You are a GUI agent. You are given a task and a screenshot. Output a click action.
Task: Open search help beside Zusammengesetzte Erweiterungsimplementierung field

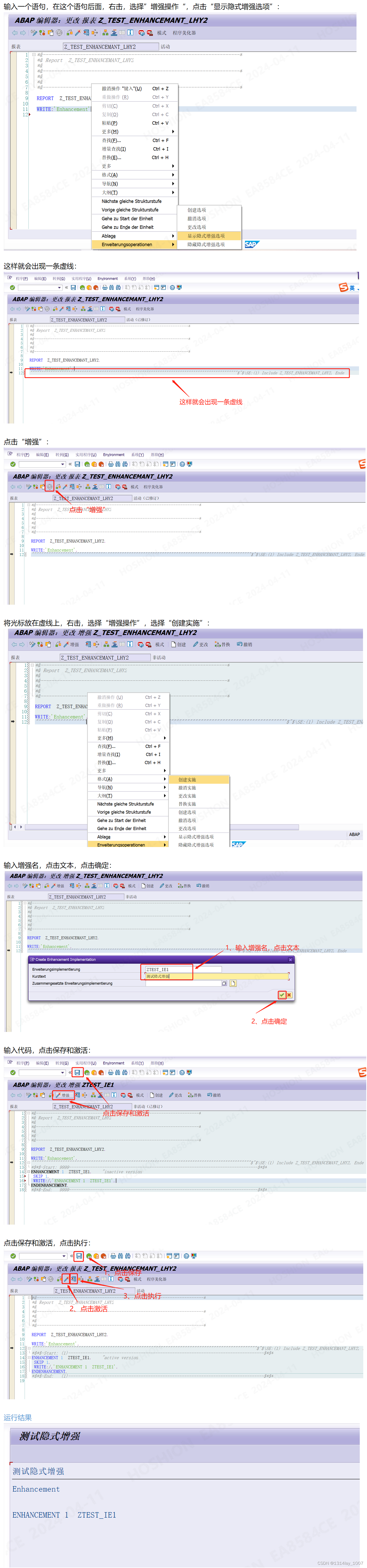(224, 983)
